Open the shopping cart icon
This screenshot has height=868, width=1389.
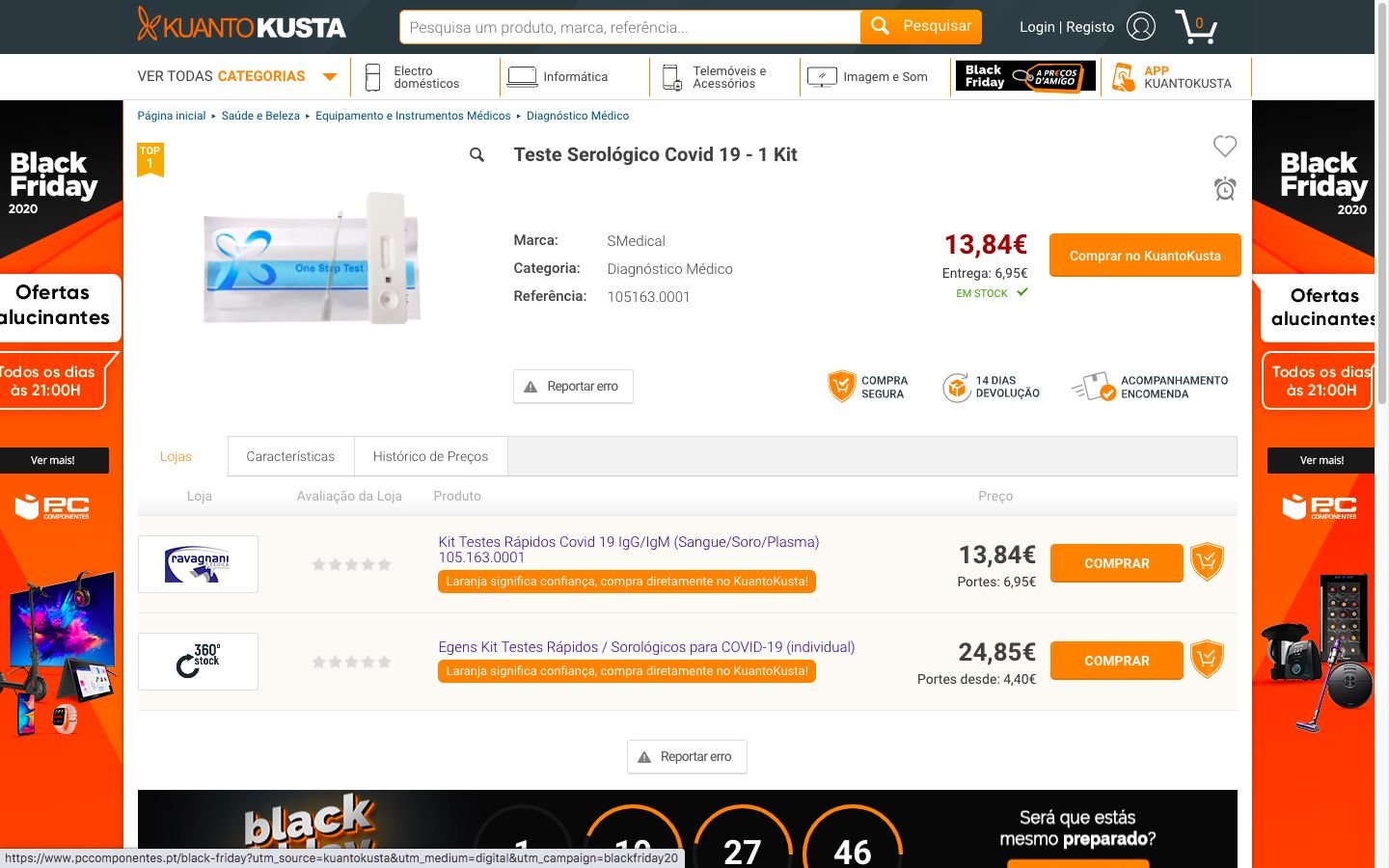1196,27
